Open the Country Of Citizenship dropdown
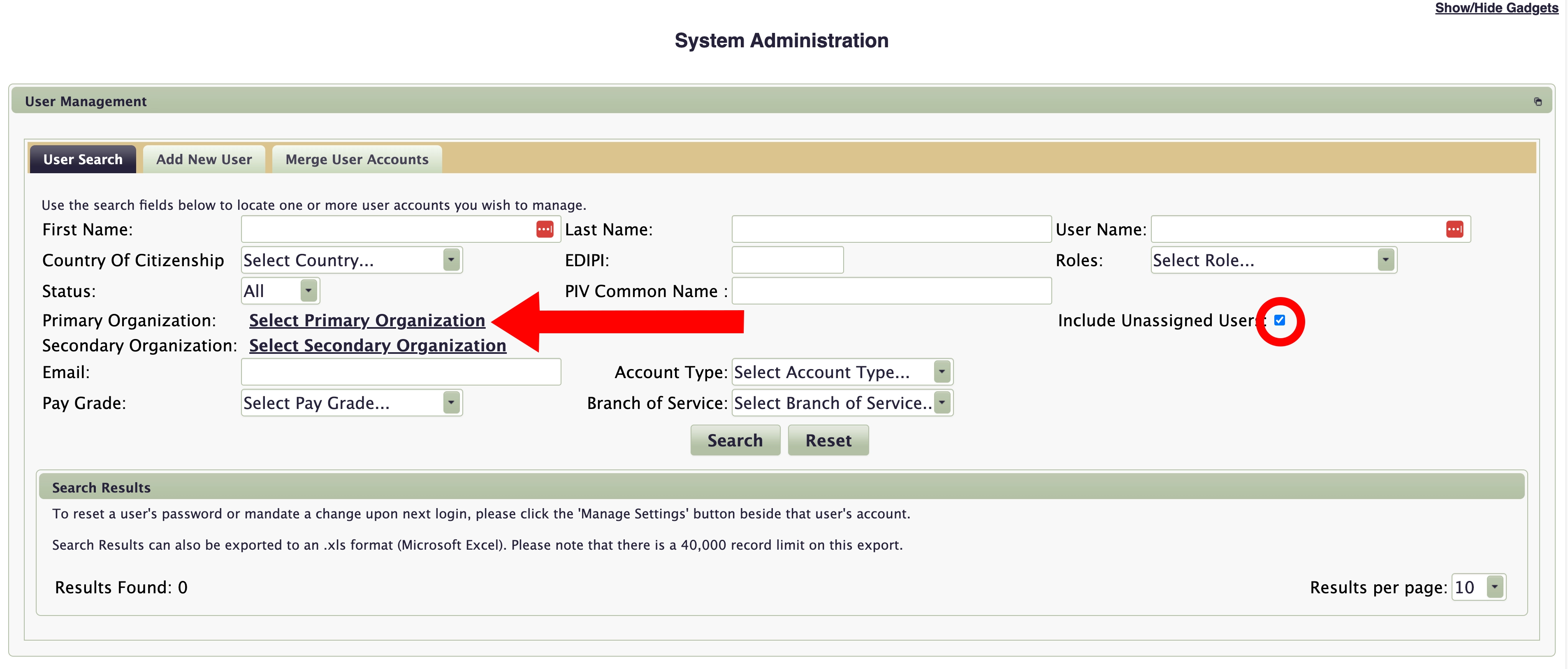 pyautogui.click(x=351, y=260)
